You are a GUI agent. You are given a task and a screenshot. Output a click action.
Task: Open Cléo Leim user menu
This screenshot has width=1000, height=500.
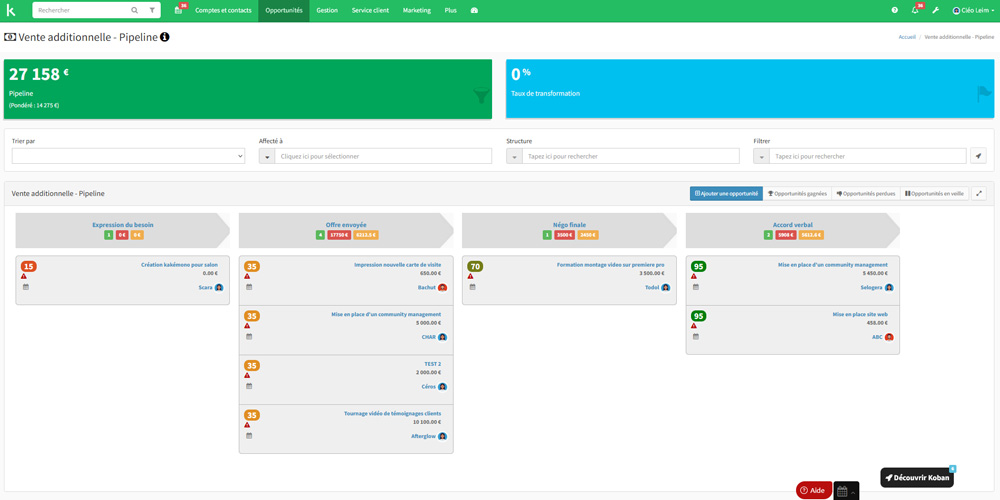pos(973,10)
